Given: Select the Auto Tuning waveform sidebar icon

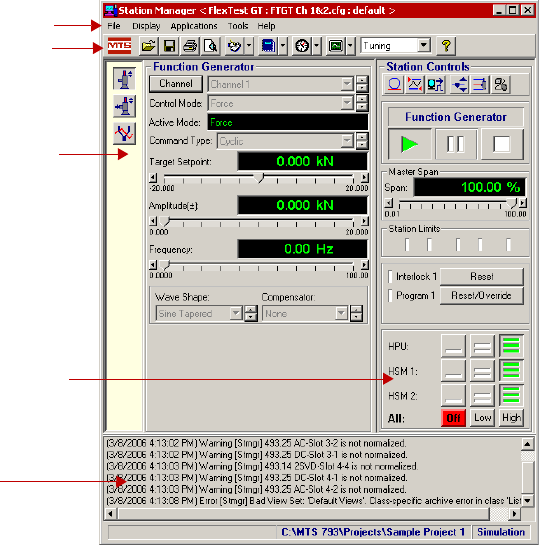Looking at the screenshot, I should pos(124,133).
